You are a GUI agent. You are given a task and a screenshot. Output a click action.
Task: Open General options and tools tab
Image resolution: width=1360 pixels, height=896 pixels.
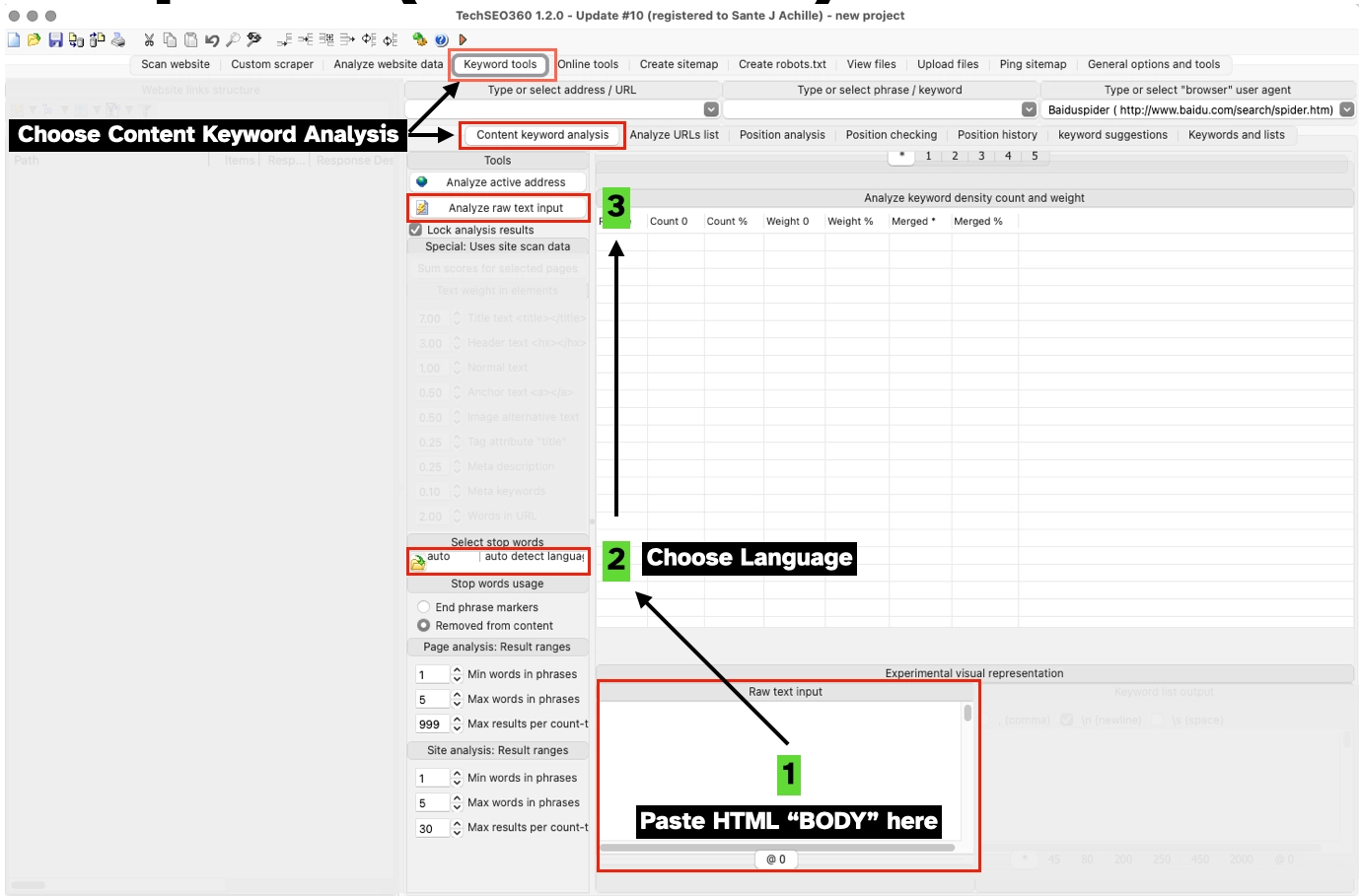tap(1154, 64)
